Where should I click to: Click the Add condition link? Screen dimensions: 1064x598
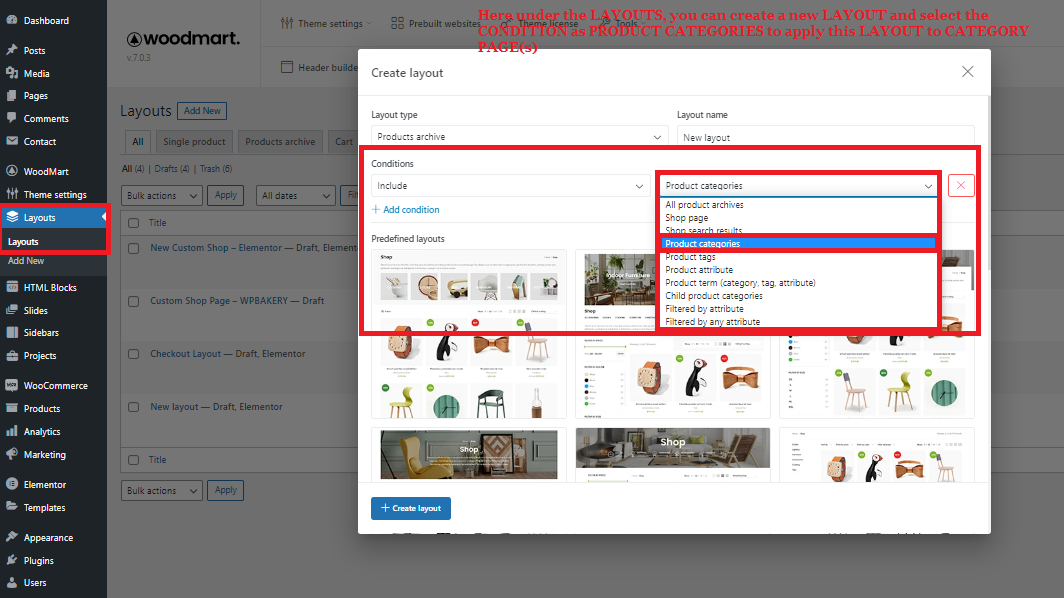(x=406, y=209)
